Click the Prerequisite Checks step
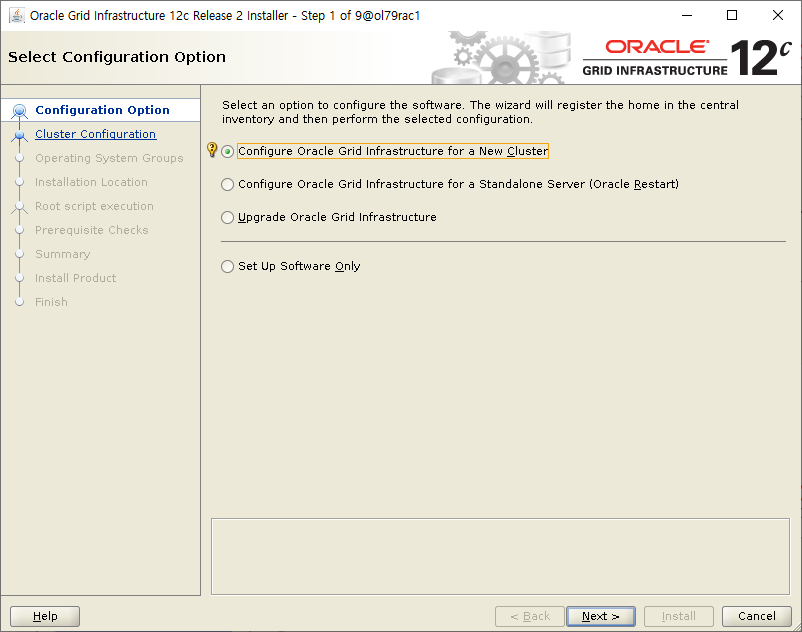The width and height of the screenshot is (802, 632). click(x=92, y=230)
